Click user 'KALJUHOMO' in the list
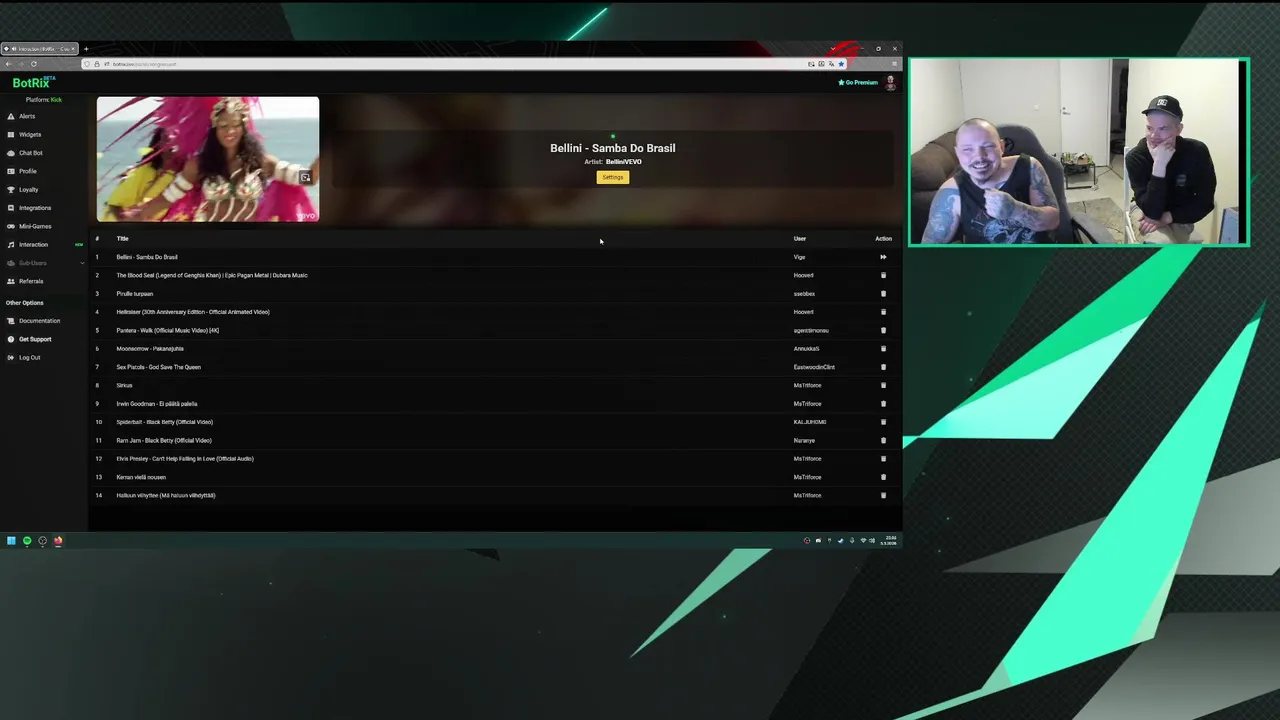The height and width of the screenshot is (720, 1280). [810, 422]
